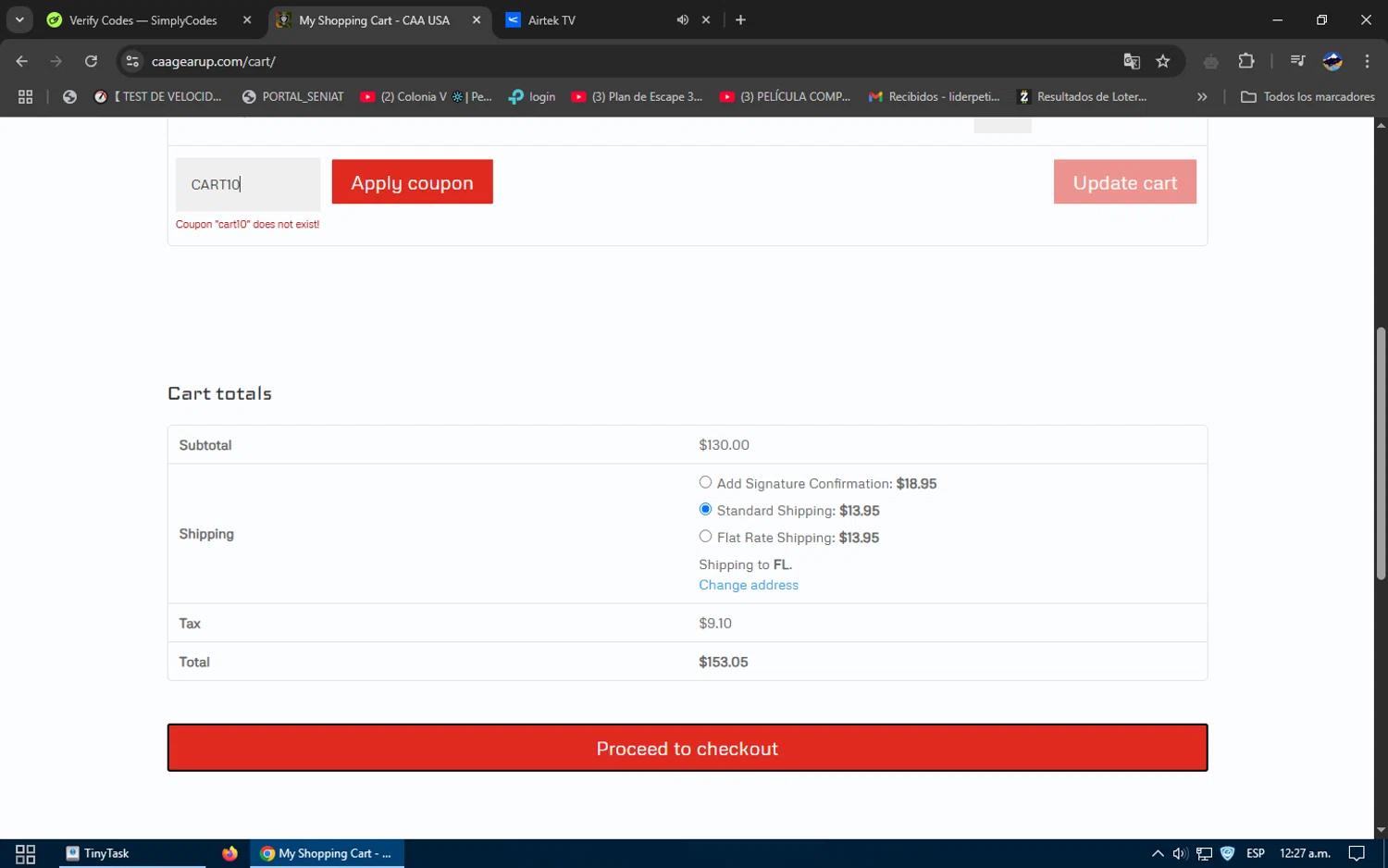
Task: Mute the Airtek TV tab audio
Action: click(682, 19)
